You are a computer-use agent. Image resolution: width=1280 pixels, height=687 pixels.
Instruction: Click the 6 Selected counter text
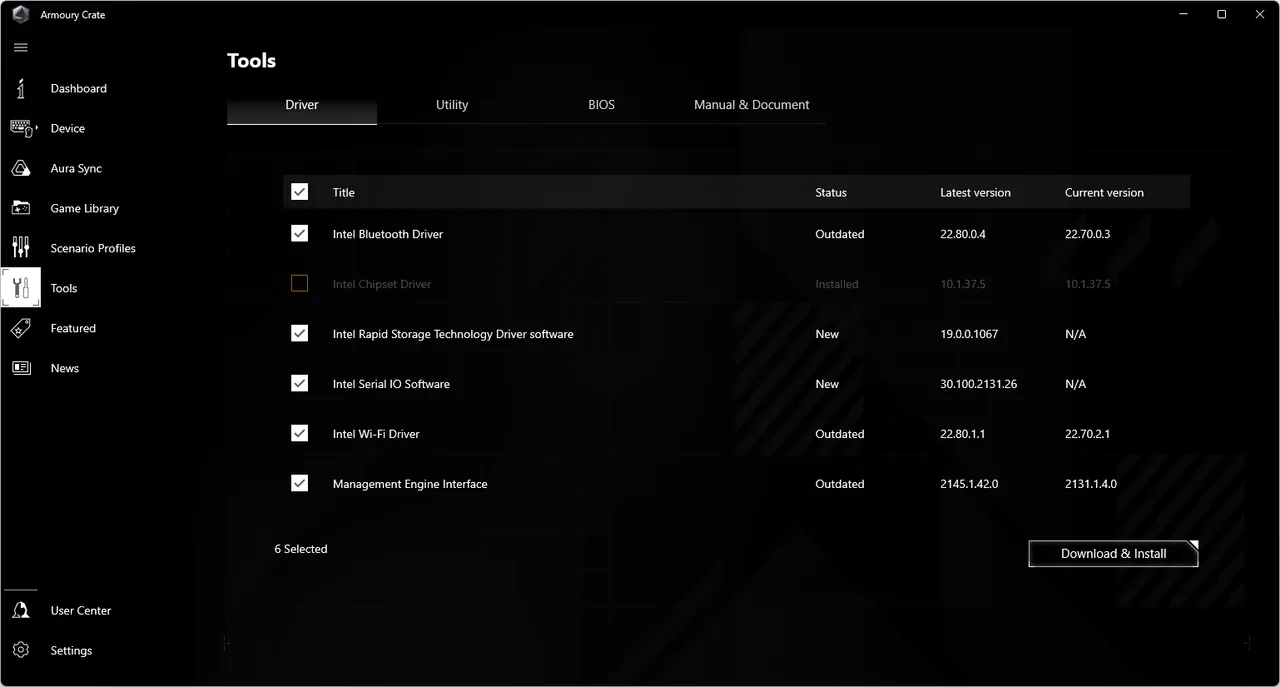(x=301, y=549)
